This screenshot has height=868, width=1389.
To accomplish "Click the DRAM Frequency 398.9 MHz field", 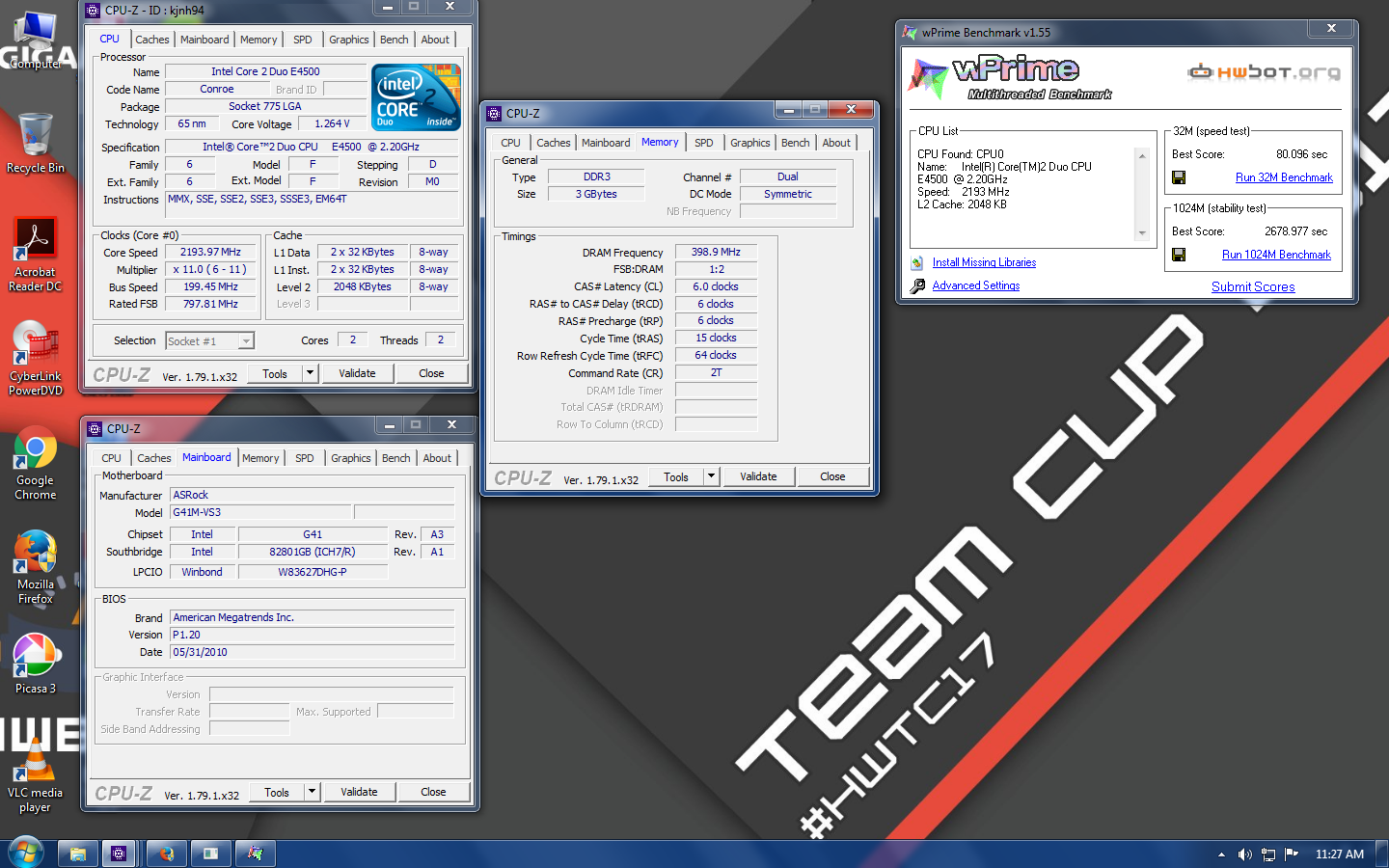I will click(716, 252).
